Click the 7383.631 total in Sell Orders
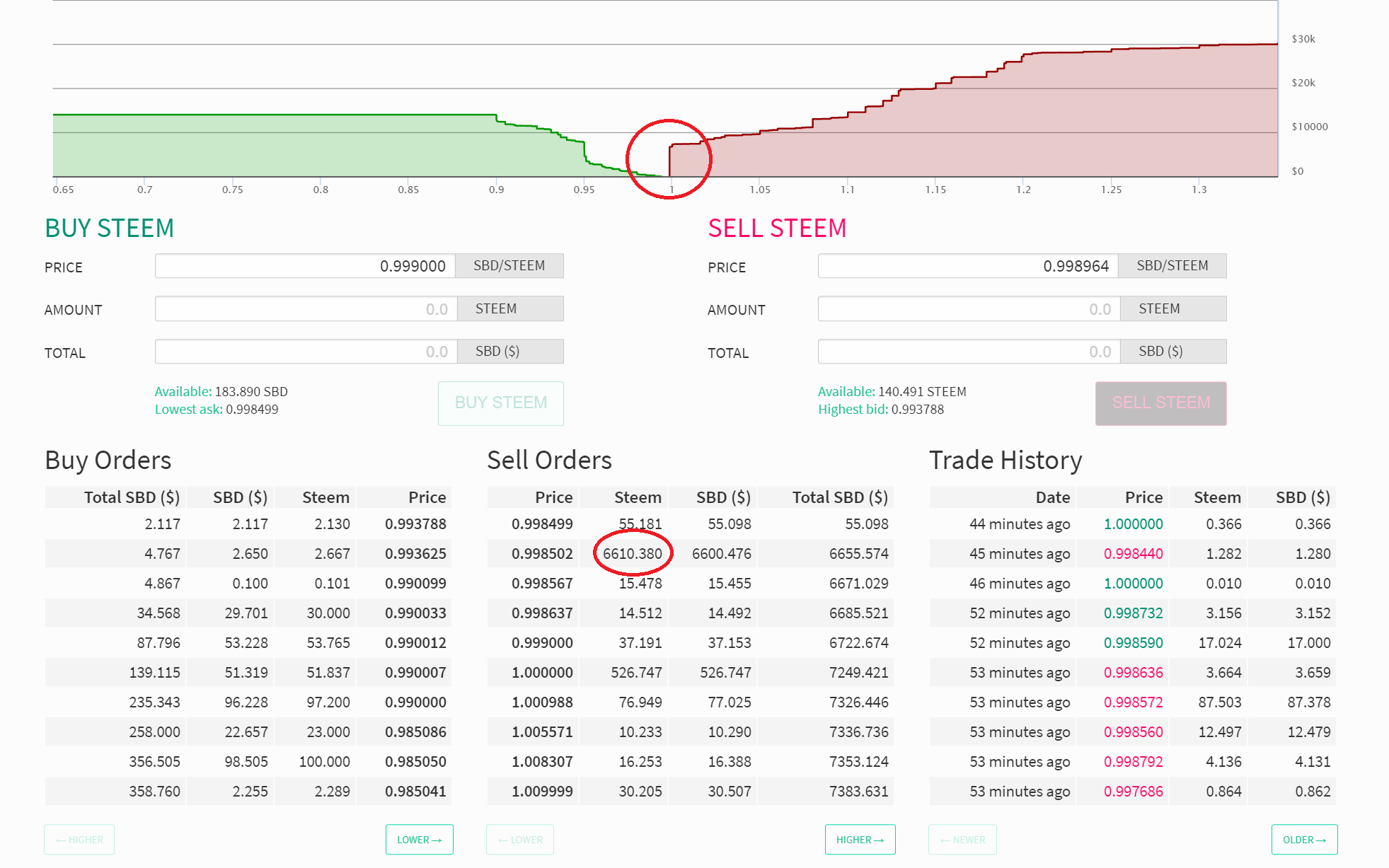 [859, 792]
